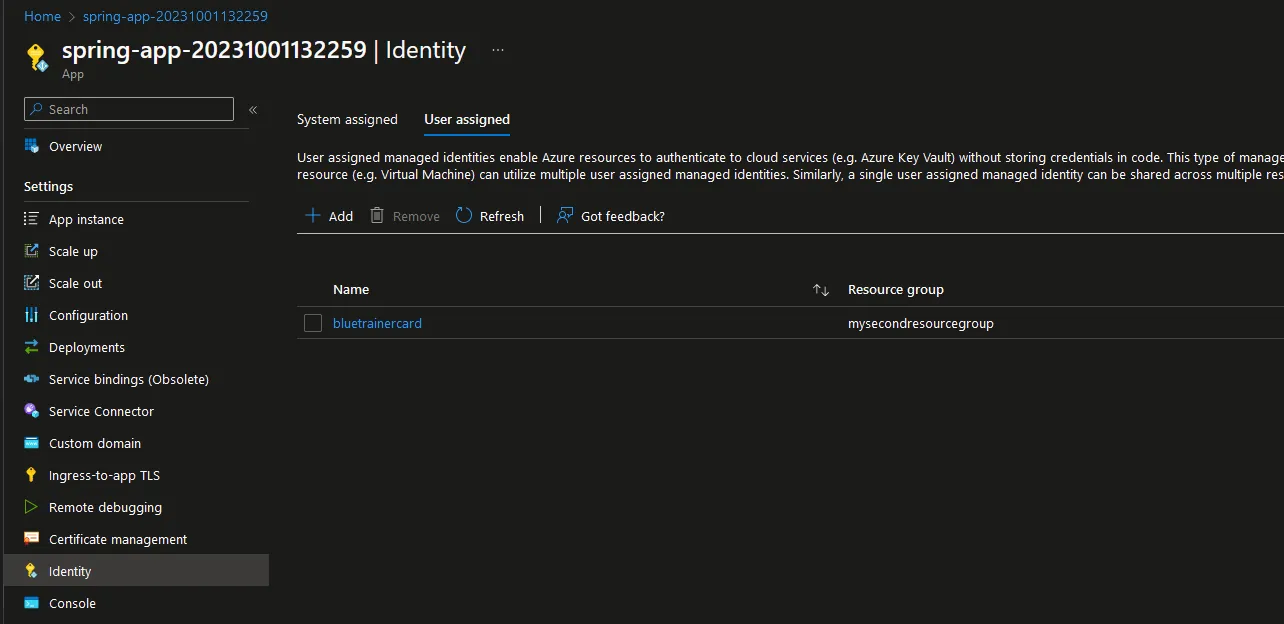Image resolution: width=1284 pixels, height=624 pixels.
Task: Collapse the sidebar with double chevron
Action: [253, 110]
